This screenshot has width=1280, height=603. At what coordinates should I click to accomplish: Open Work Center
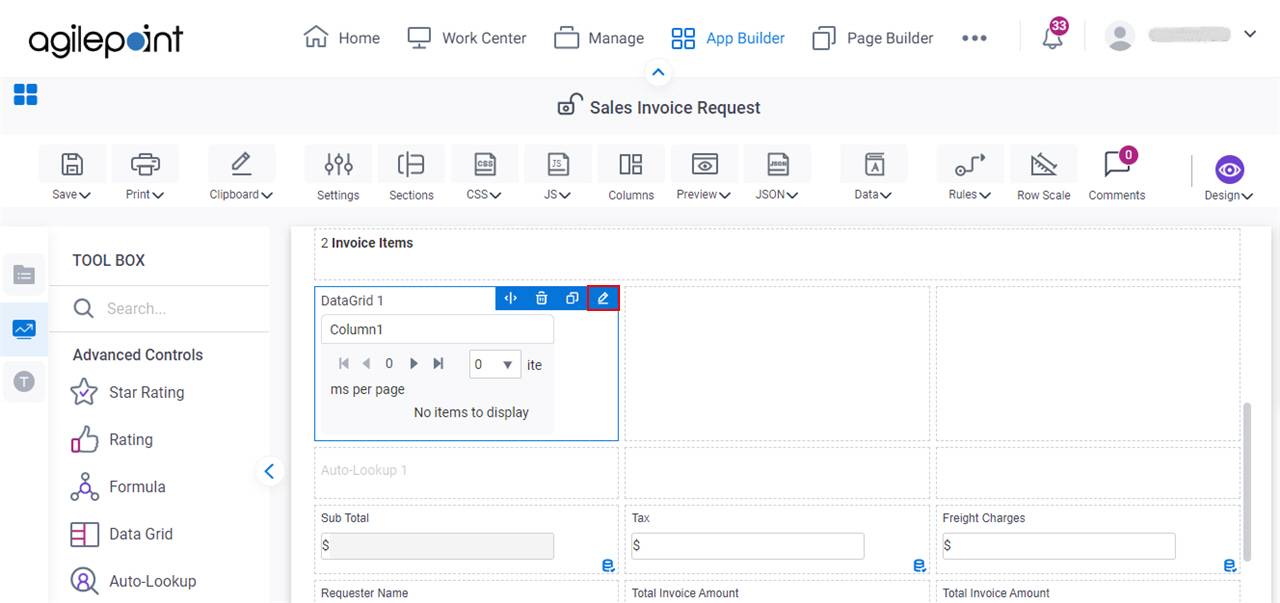(x=466, y=38)
